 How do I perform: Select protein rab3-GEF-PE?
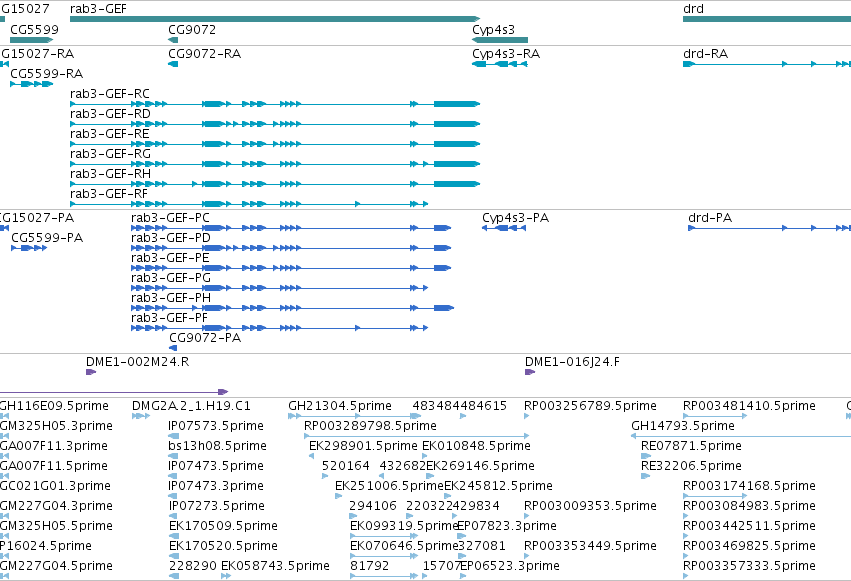coord(291,268)
